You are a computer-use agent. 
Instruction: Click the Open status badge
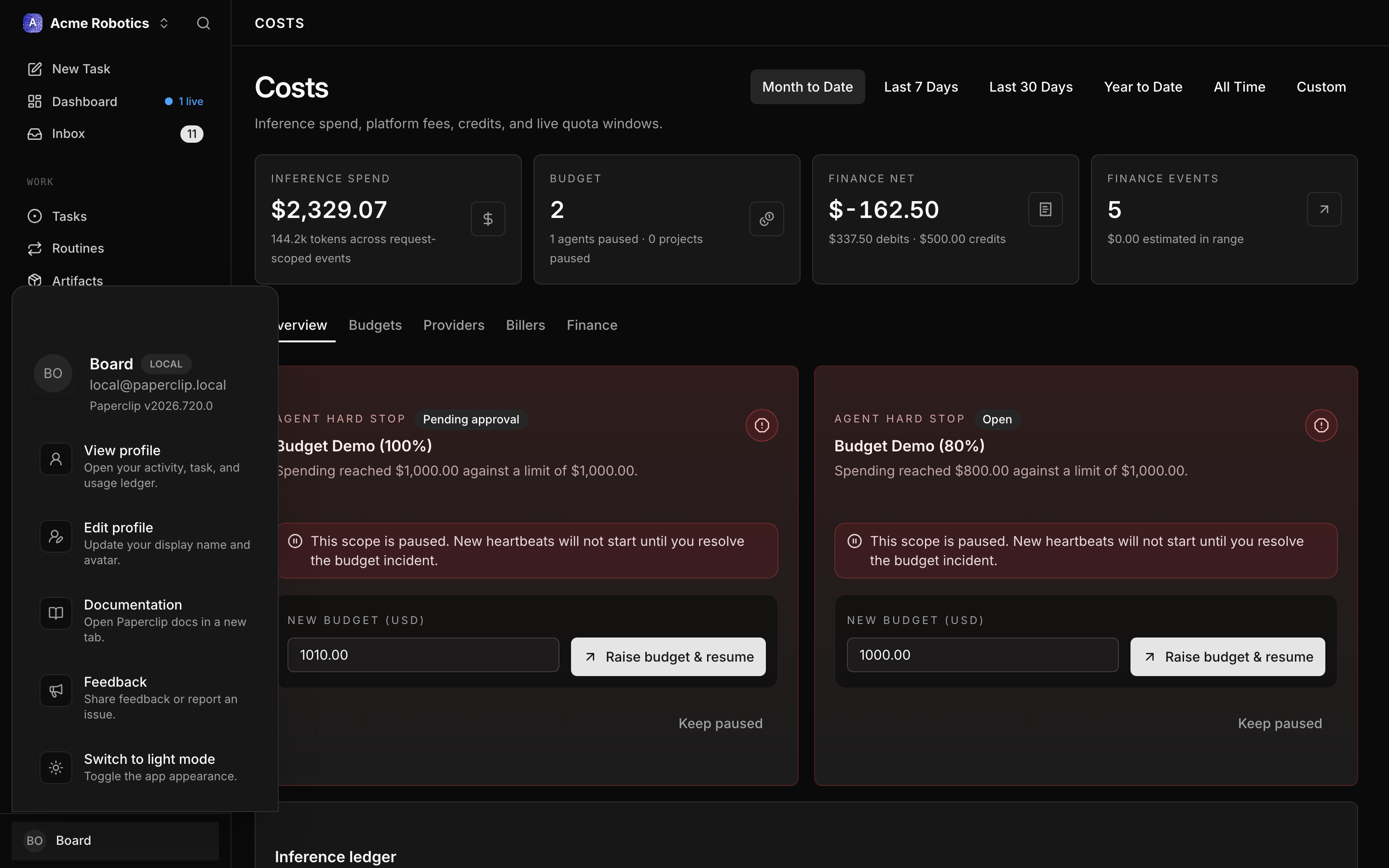click(x=997, y=420)
